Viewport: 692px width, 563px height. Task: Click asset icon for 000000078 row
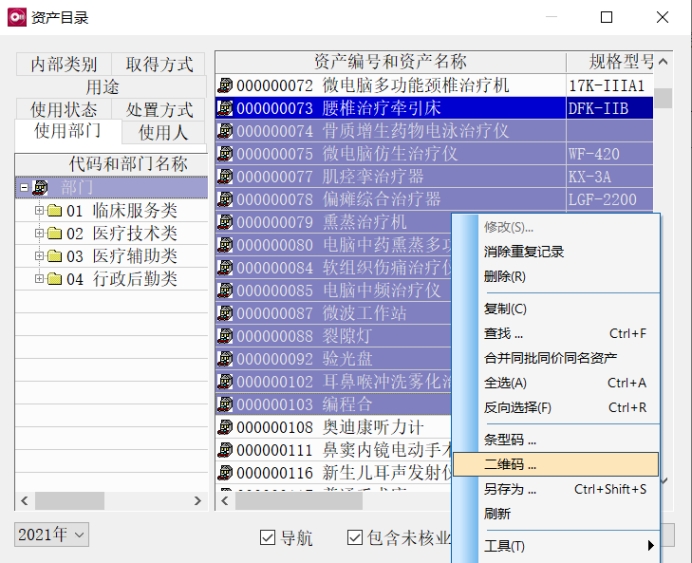pos(225,199)
